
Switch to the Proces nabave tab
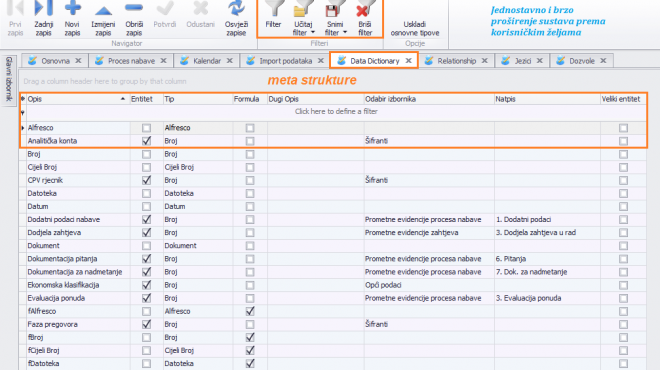point(131,61)
